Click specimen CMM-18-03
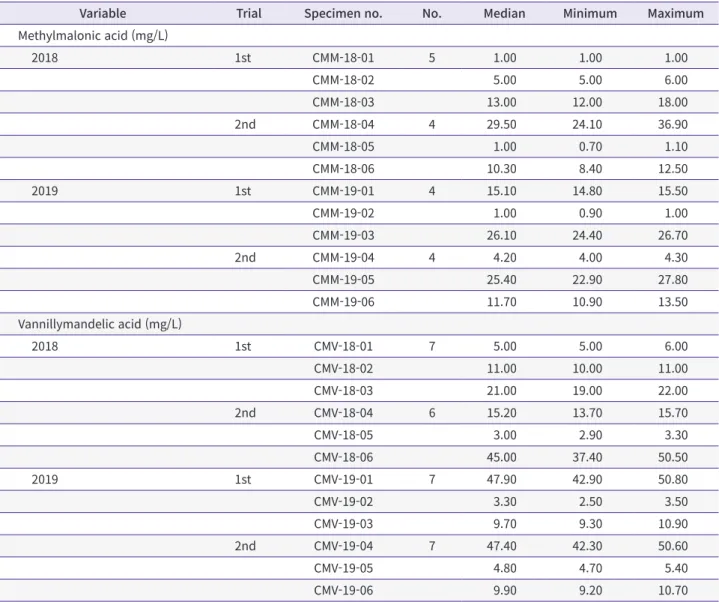This screenshot has width=719, height=602. pyautogui.click(x=343, y=102)
